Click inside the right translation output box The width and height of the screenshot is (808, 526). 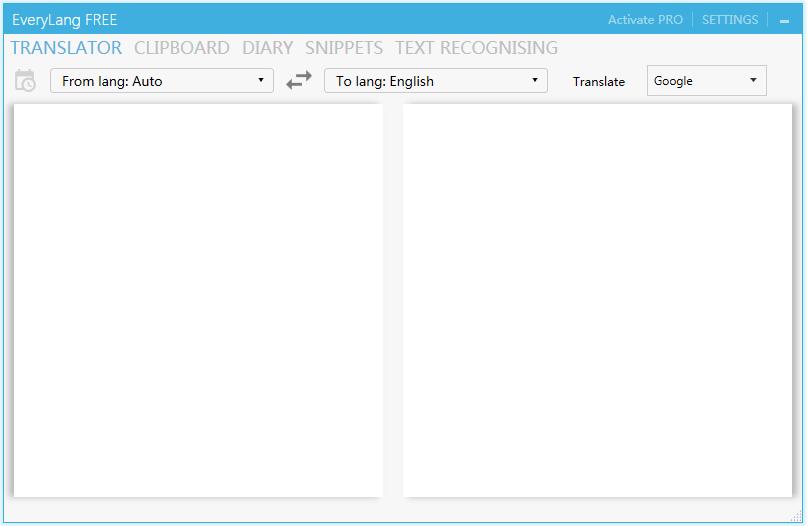tap(597, 300)
